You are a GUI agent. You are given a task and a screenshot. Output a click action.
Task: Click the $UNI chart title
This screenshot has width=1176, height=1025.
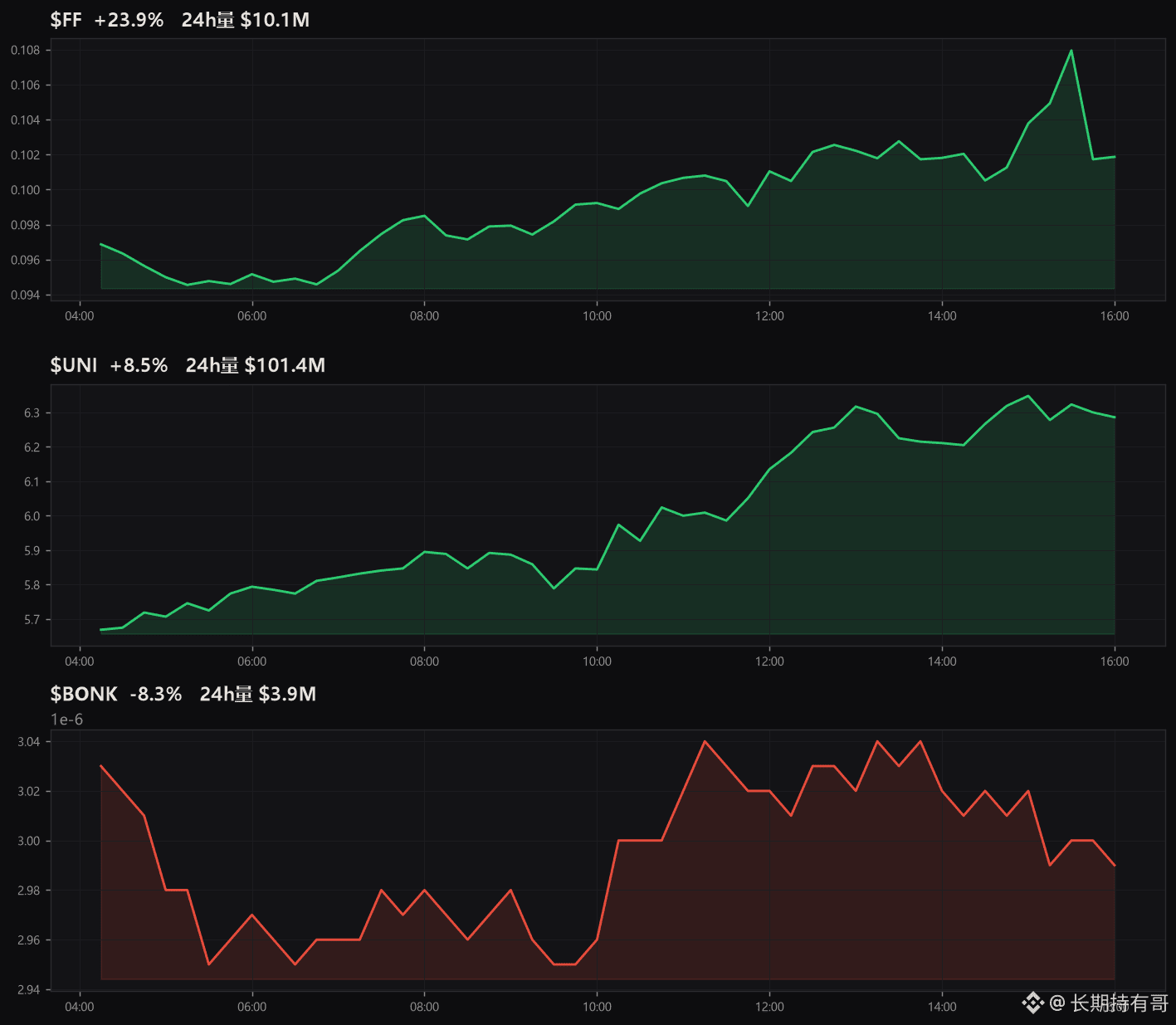tap(74, 365)
